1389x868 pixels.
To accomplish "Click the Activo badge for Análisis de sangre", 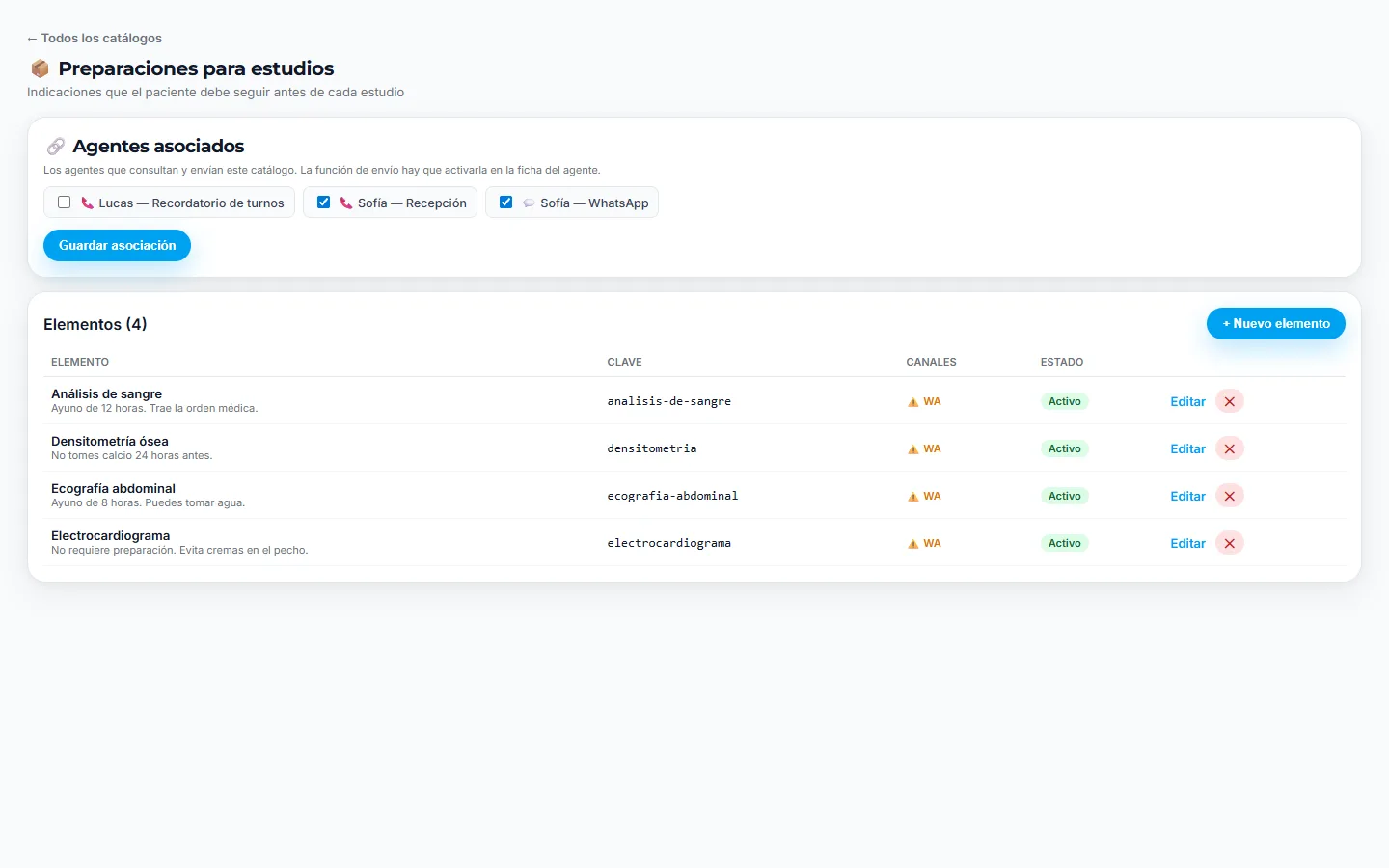I will coord(1065,401).
